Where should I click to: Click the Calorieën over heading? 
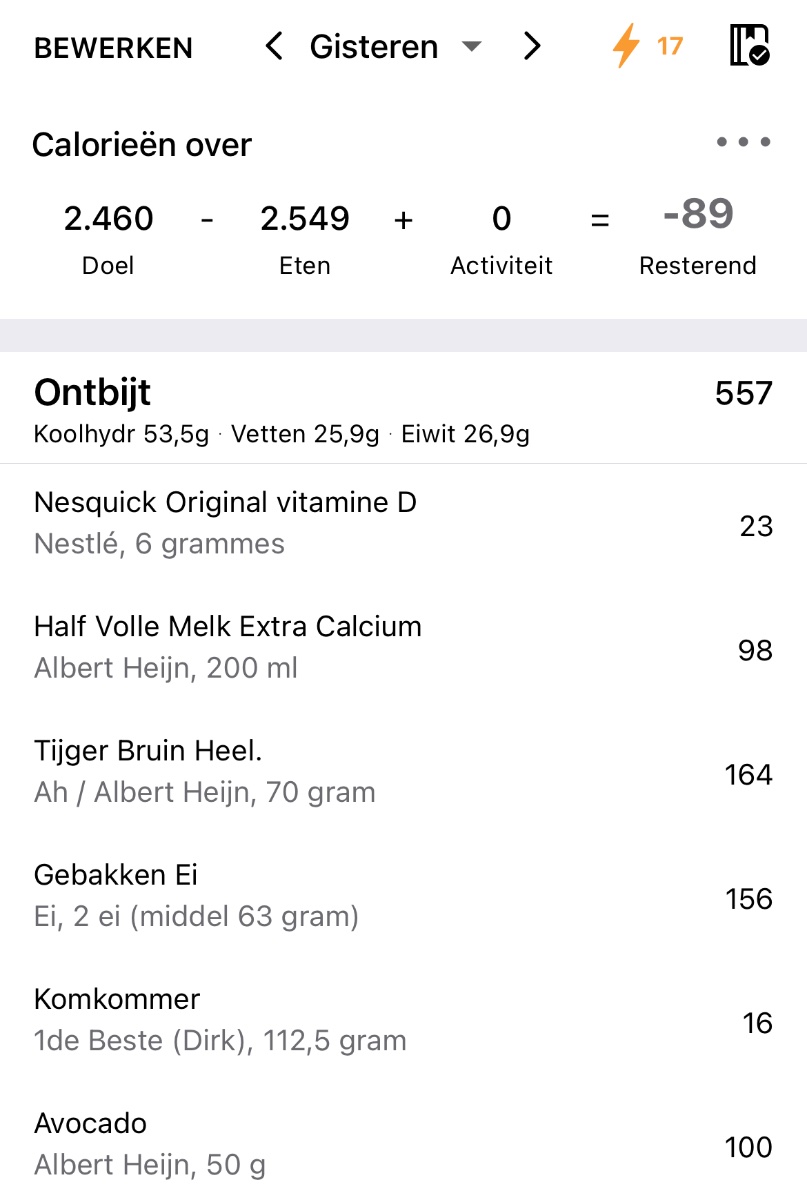pyautogui.click(x=142, y=145)
